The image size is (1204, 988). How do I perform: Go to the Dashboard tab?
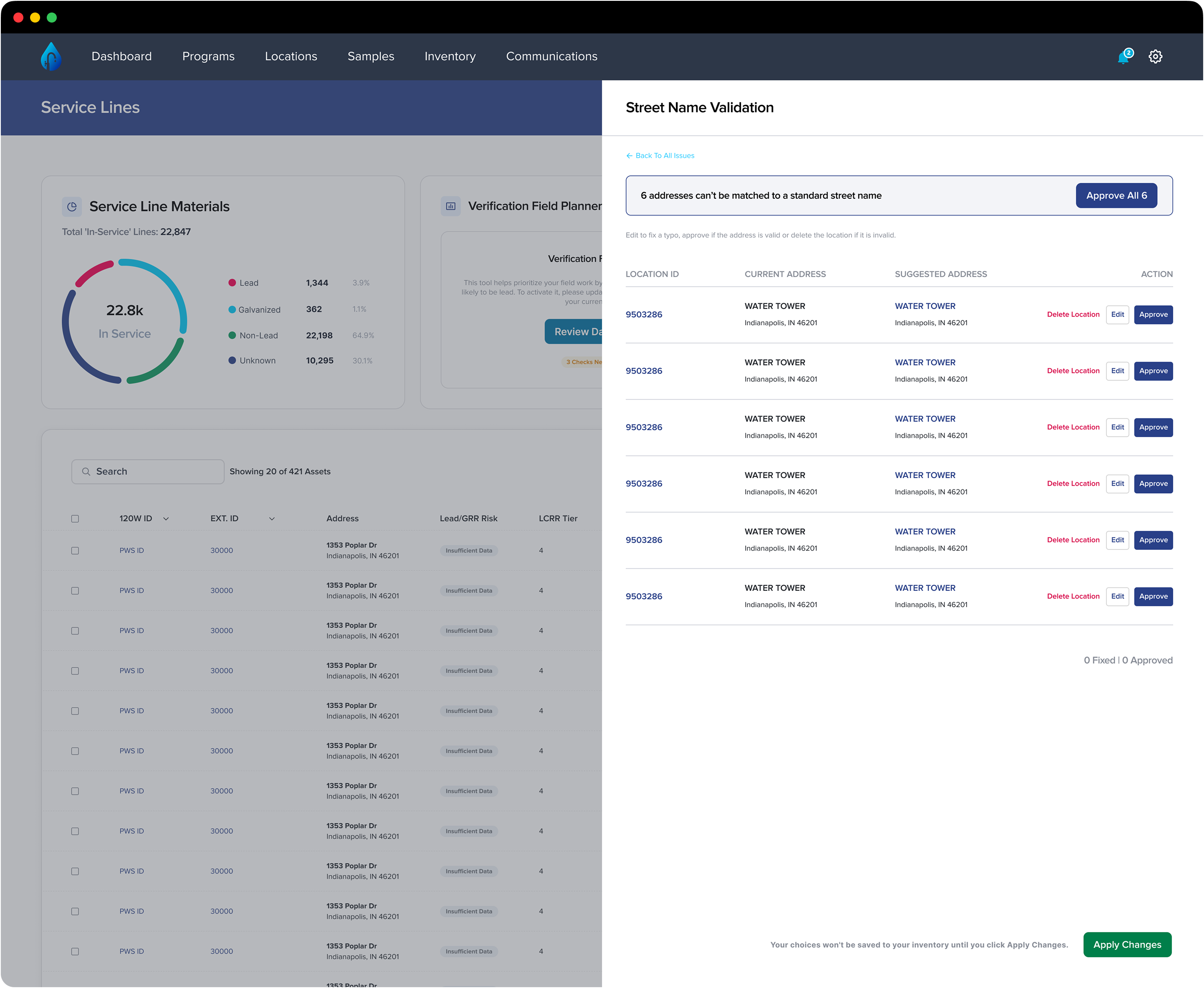pos(122,56)
